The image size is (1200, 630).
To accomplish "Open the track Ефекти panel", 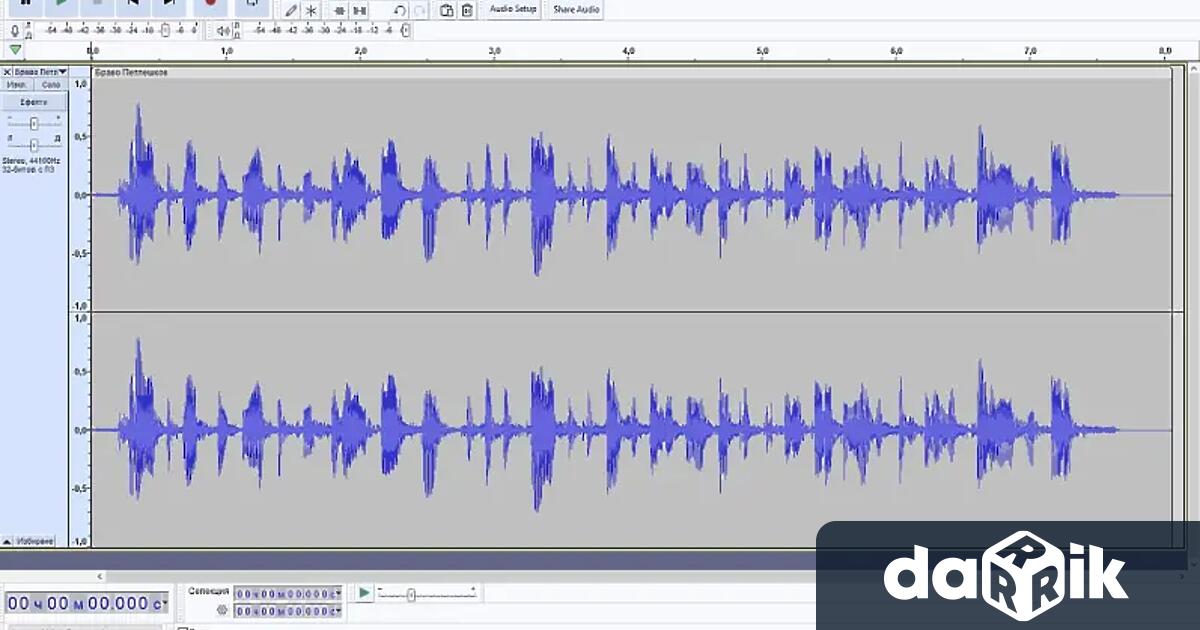I will [34, 102].
